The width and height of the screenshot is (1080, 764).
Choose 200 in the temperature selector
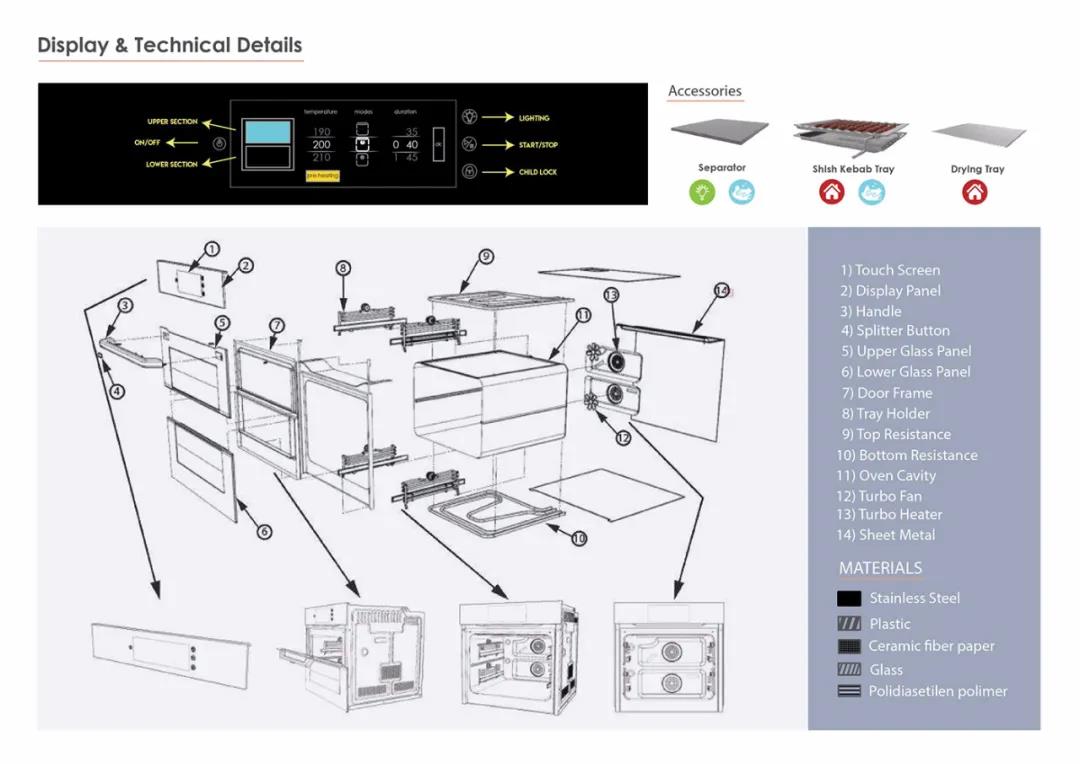[321, 145]
